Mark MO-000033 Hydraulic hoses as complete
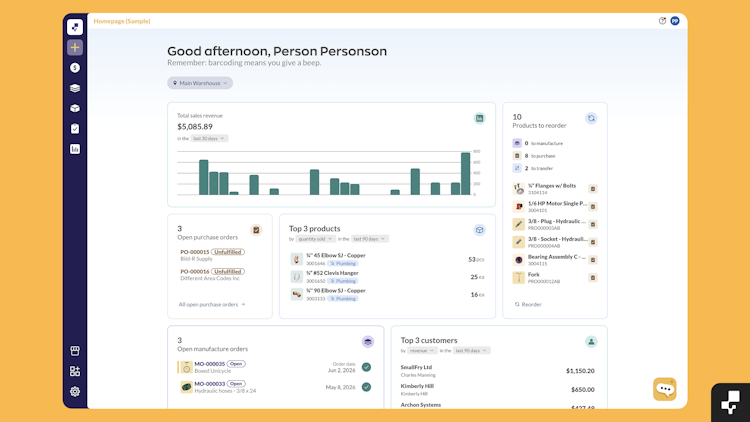This screenshot has width=750, height=422. pyautogui.click(x=366, y=387)
